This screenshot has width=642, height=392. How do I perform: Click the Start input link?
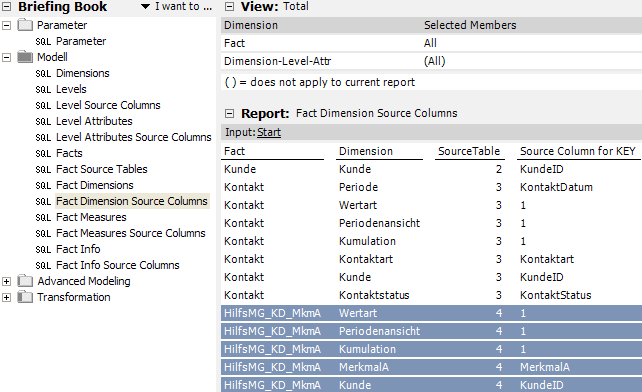point(269,132)
